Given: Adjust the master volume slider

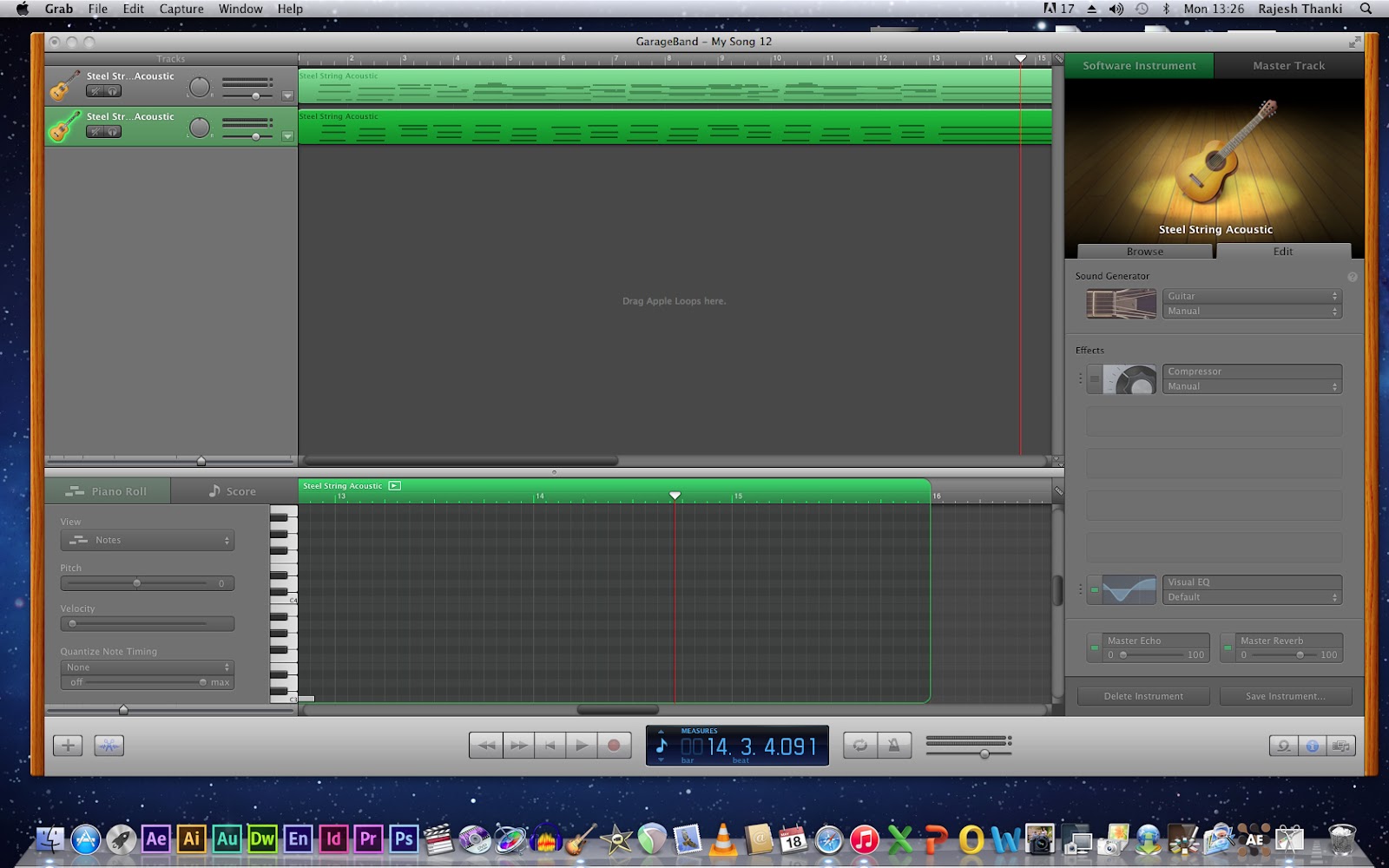Looking at the screenshot, I should (968, 753).
